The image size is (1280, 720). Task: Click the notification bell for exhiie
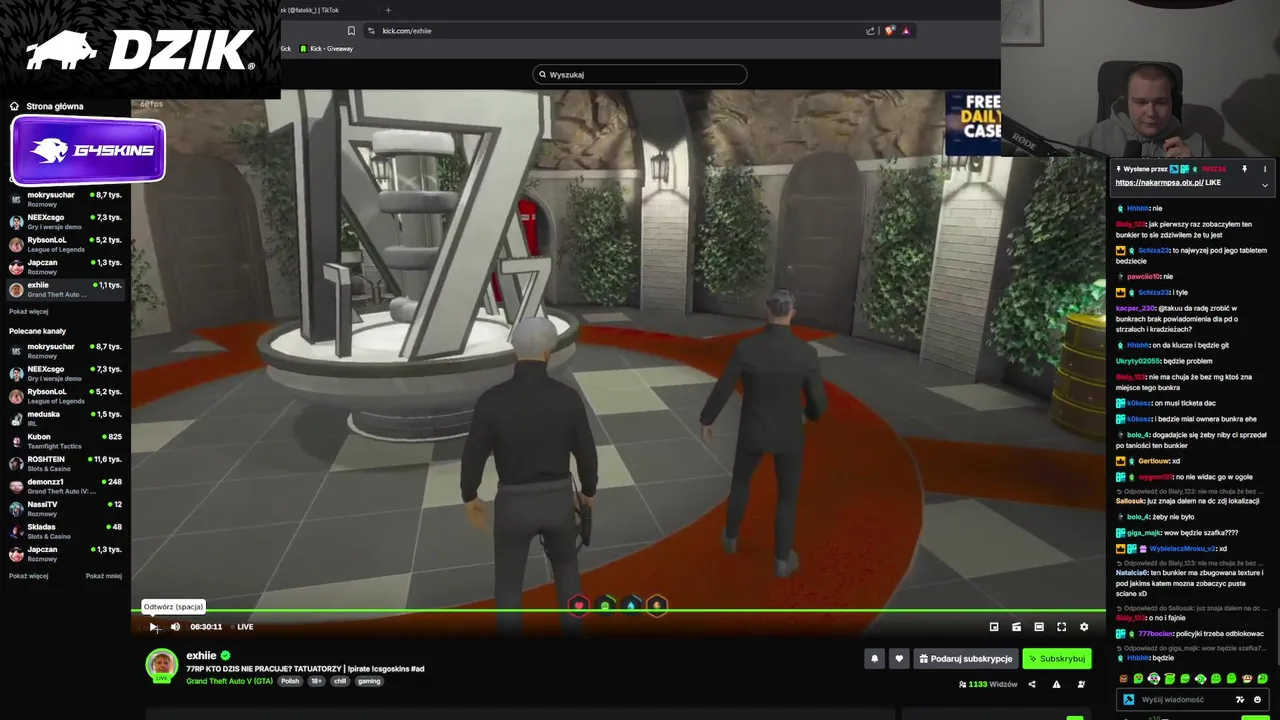875,659
